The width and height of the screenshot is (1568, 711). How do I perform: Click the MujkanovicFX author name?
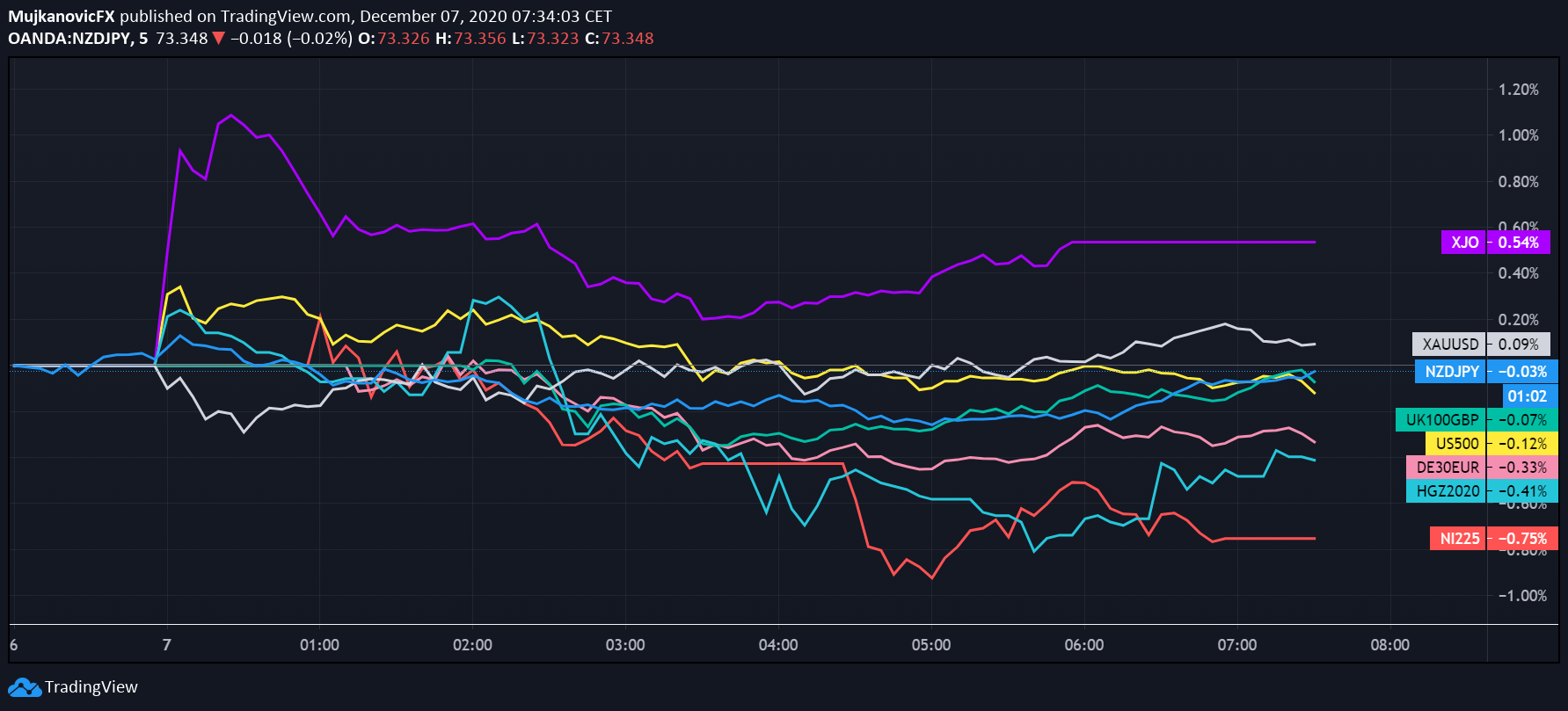(62, 17)
